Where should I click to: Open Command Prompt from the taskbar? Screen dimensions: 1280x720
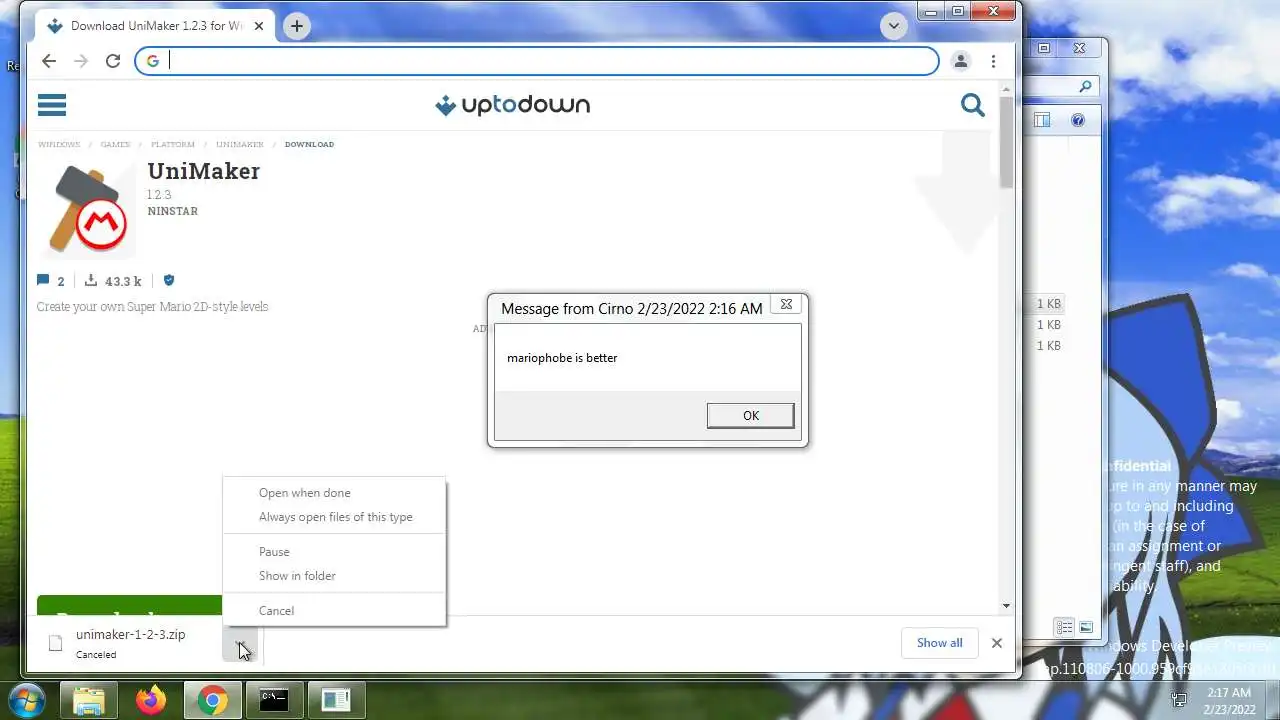274,700
